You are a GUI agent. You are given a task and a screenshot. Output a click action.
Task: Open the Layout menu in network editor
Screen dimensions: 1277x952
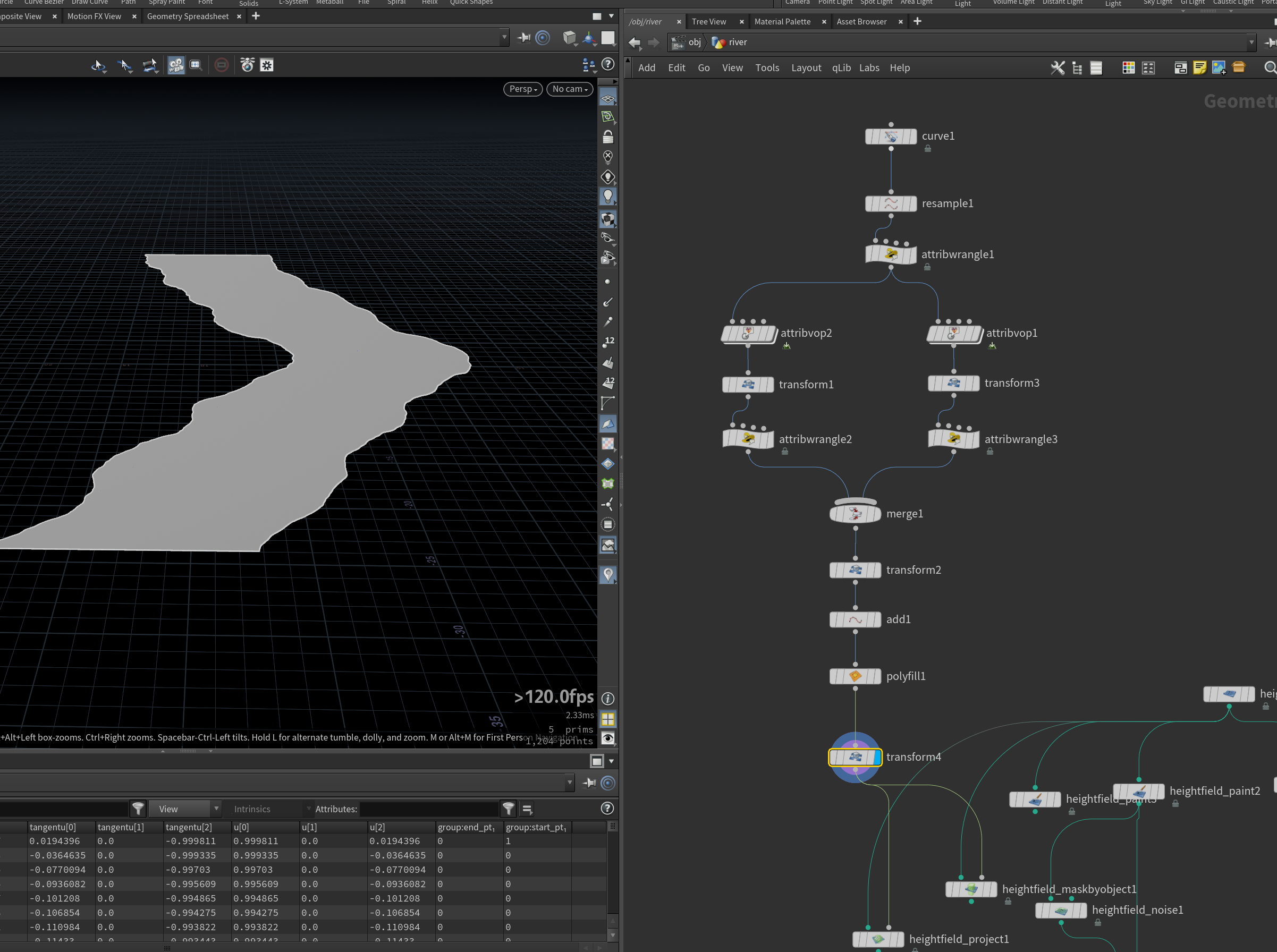[x=806, y=68]
